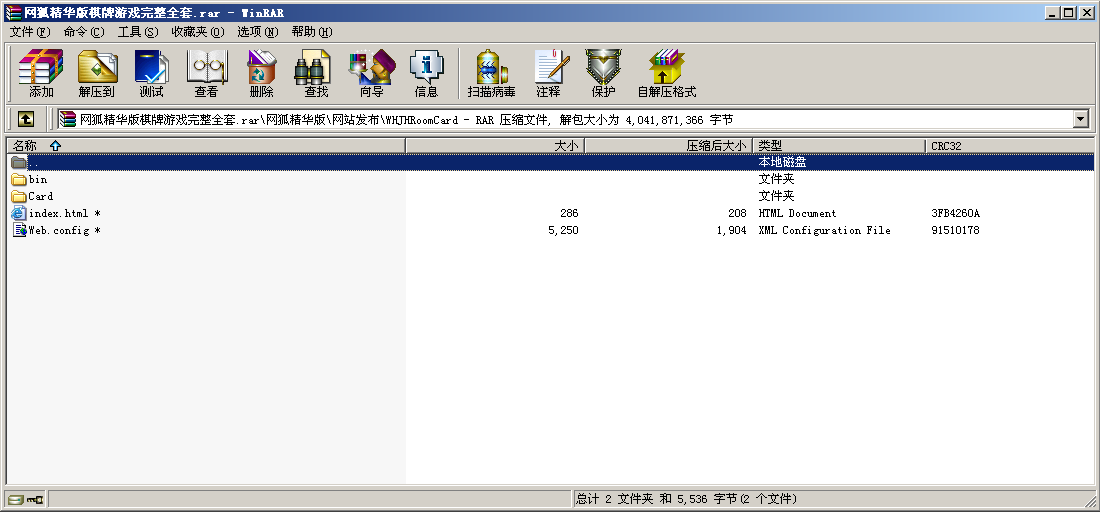Select the Web.config file entry
Image resolution: width=1100 pixels, height=512 pixels.
[x=57, y=230]
